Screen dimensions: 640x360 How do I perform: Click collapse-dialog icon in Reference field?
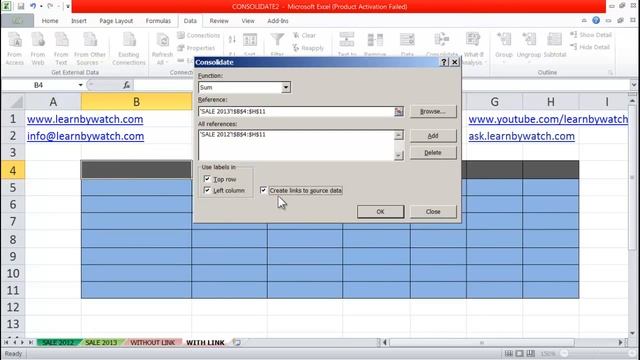[398, 111]
